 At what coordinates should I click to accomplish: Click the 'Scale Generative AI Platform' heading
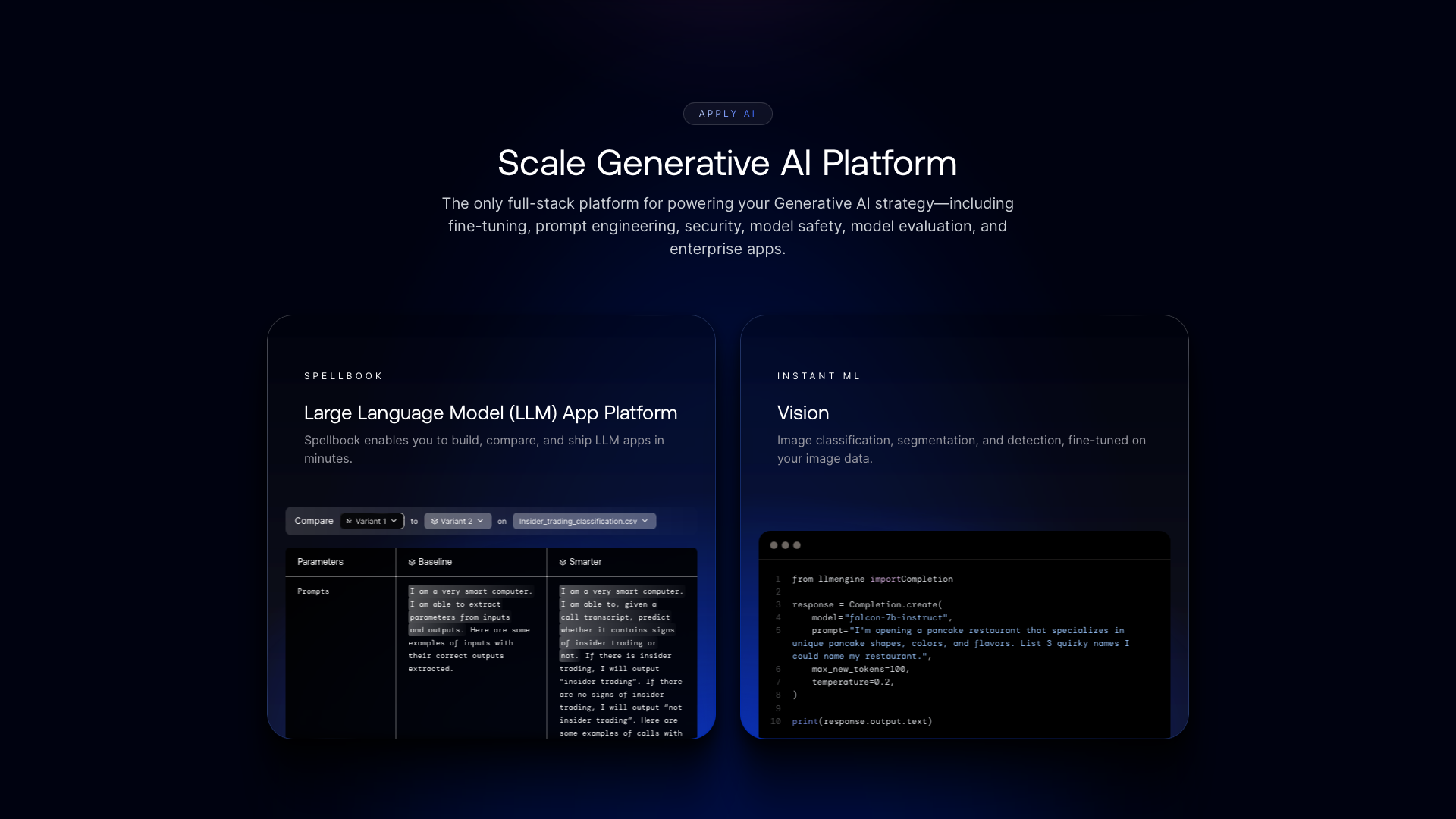[727, 163]
